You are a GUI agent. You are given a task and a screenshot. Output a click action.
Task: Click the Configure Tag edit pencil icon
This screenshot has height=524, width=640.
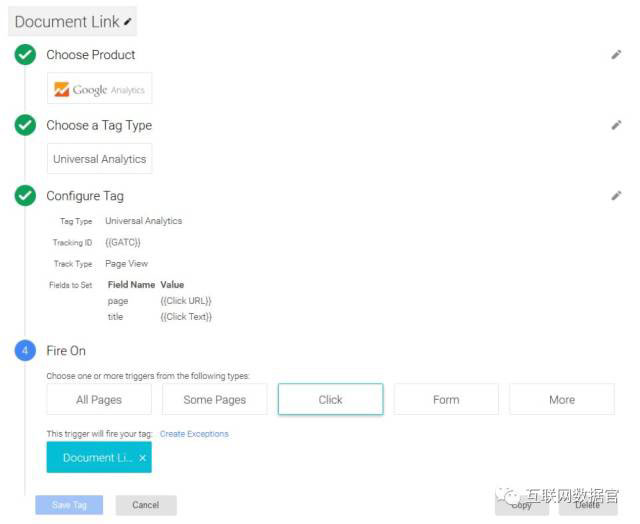[616, 196]
